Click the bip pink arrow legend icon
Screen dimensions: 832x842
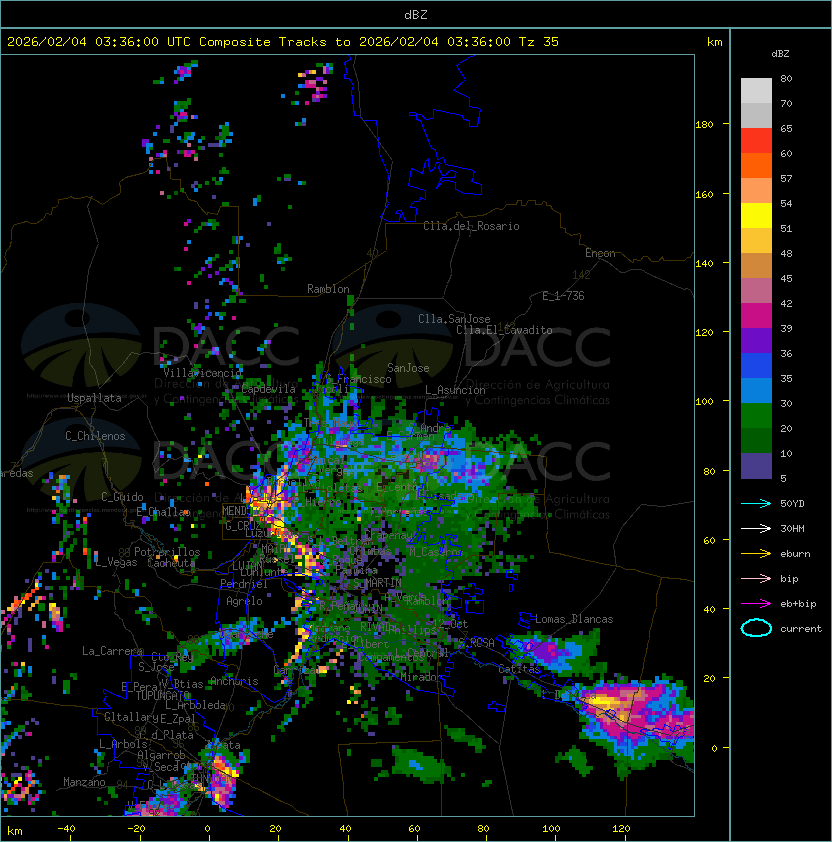point(756,578)
